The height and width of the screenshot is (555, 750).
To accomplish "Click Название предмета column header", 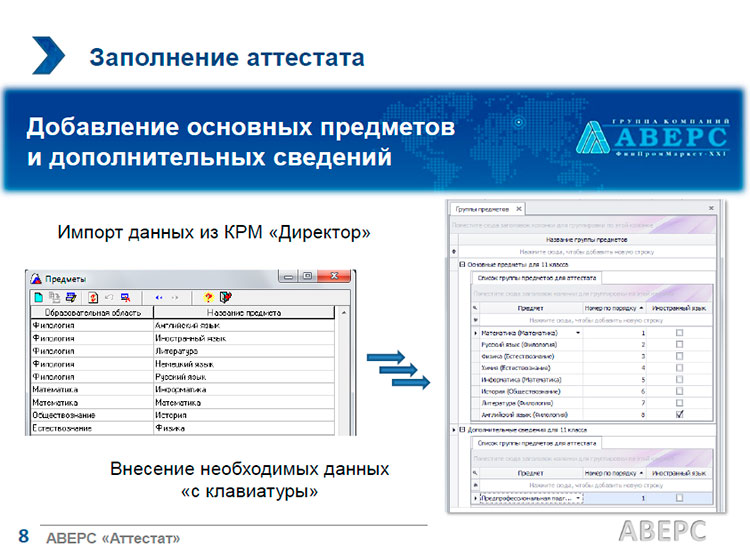I will (244, 313).
